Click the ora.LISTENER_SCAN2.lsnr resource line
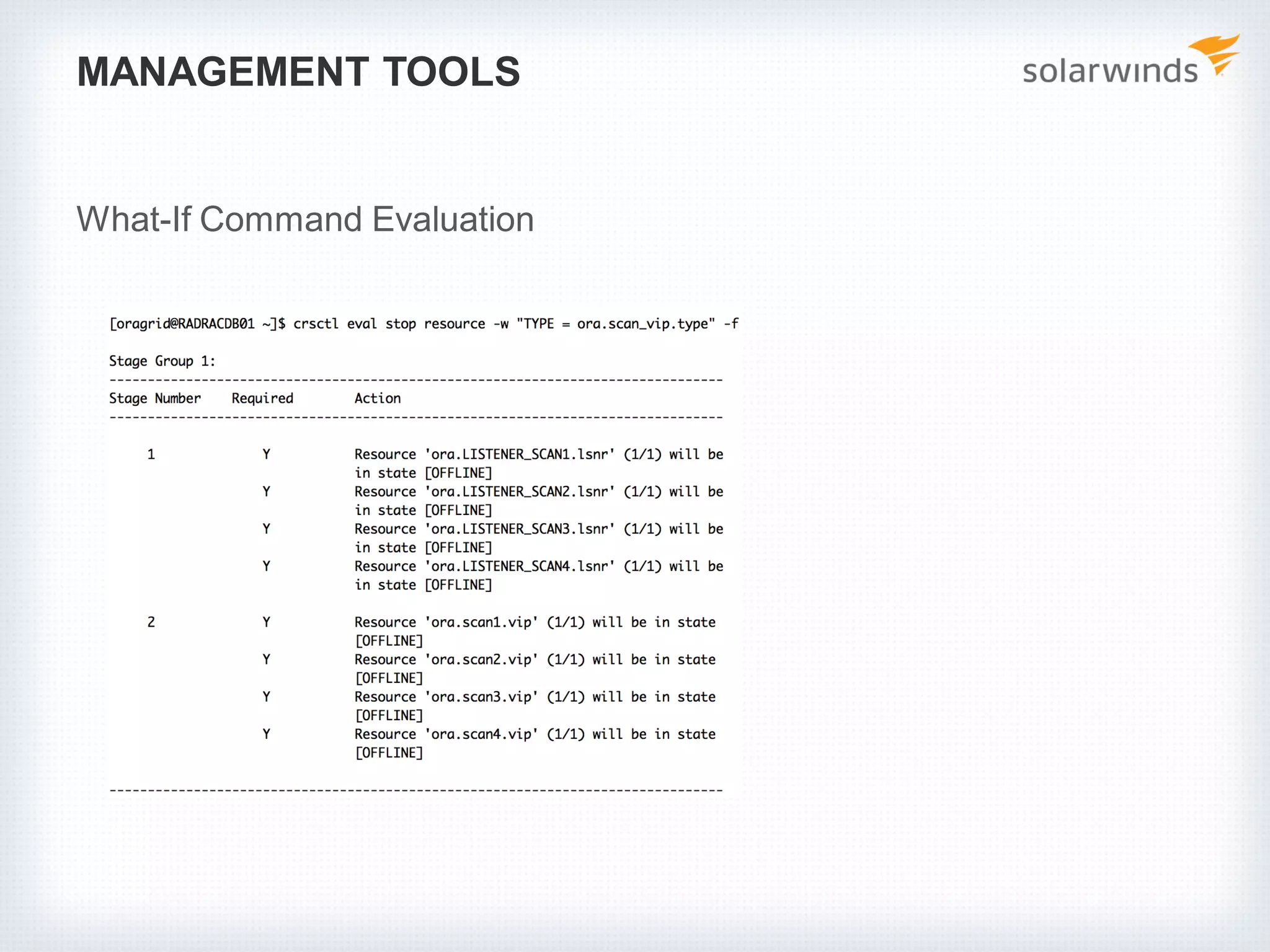 [539, 491]
